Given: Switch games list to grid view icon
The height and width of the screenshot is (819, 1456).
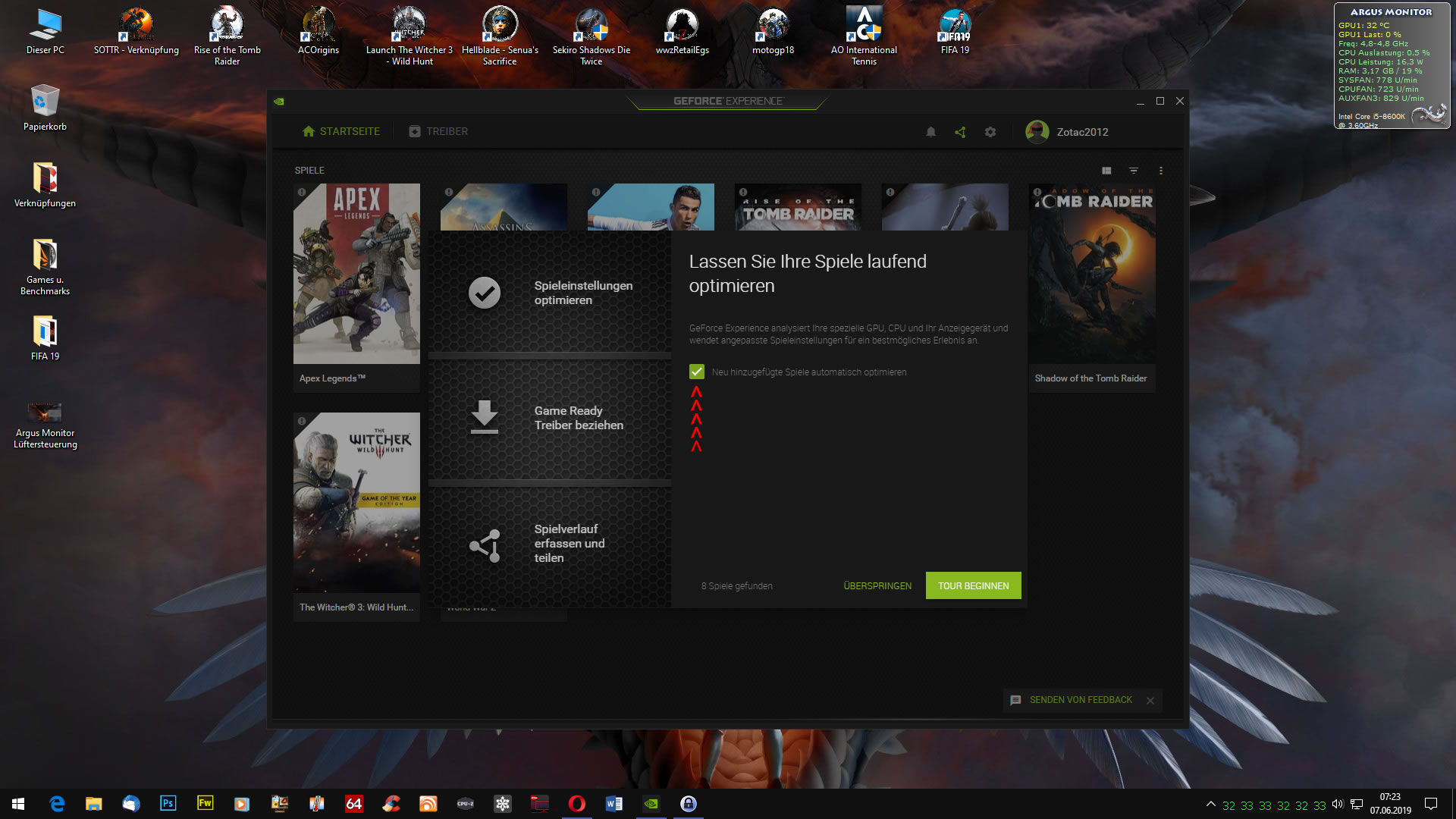Looking at the screenshot, I should point(1106,171).
